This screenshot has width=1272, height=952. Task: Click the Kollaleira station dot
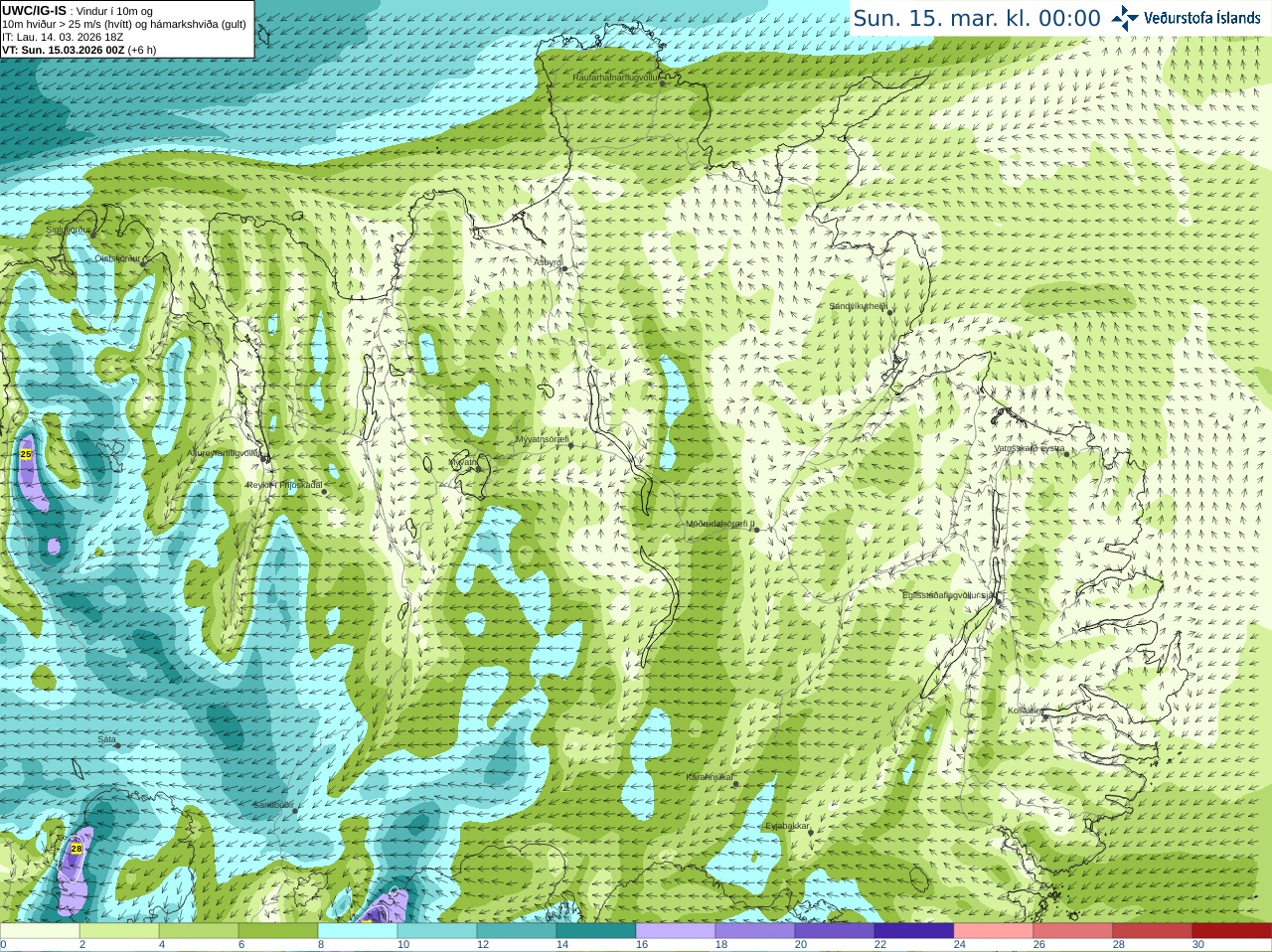click(x=1045, y=715)
